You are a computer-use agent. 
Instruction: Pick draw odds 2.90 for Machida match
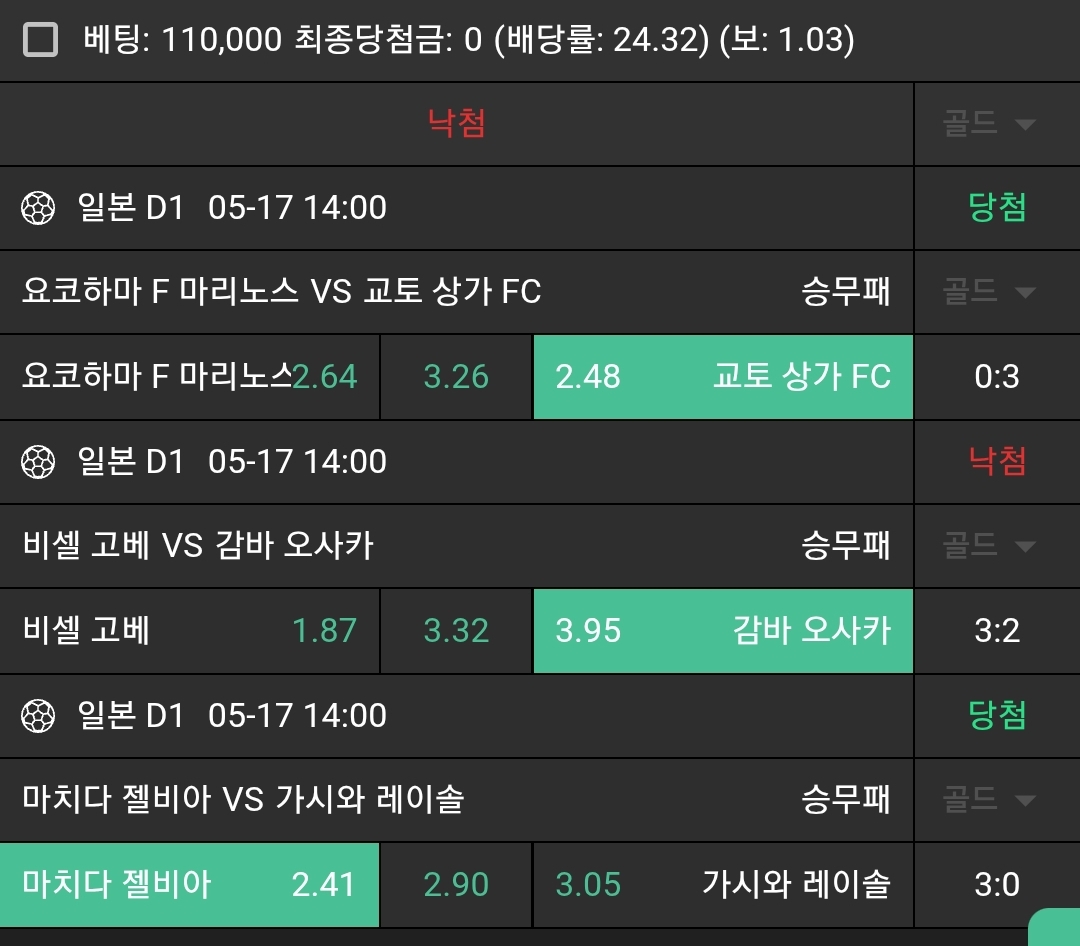click(x=456, y=885)
